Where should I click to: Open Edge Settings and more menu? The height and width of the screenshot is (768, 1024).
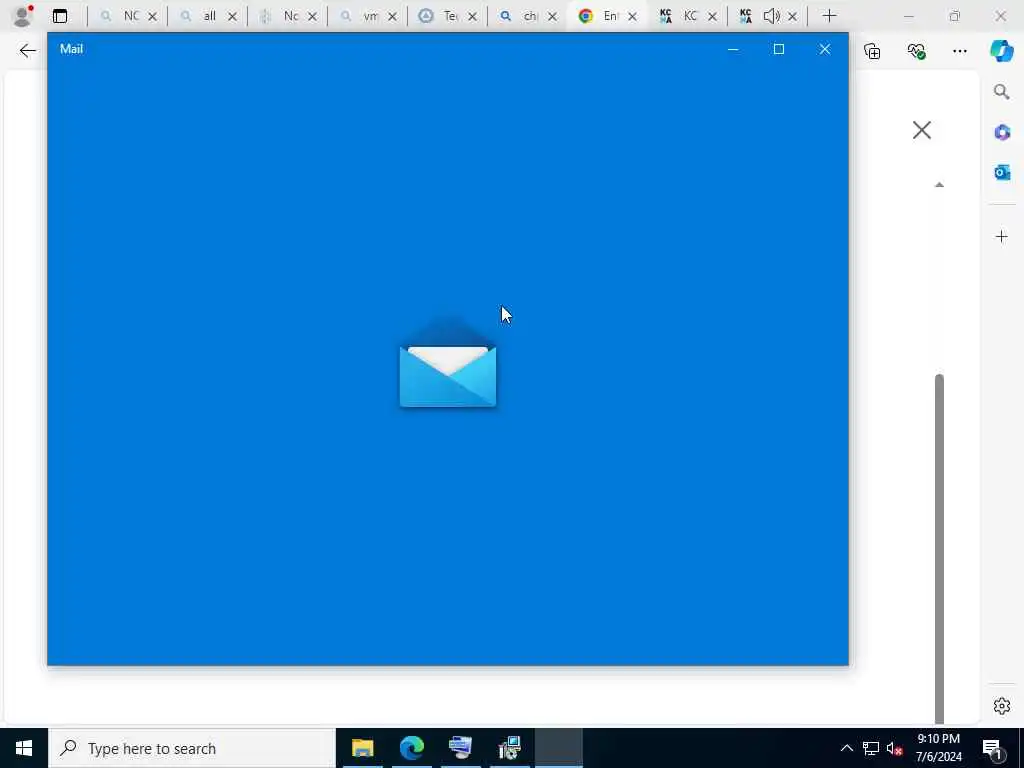click(959, 51)
